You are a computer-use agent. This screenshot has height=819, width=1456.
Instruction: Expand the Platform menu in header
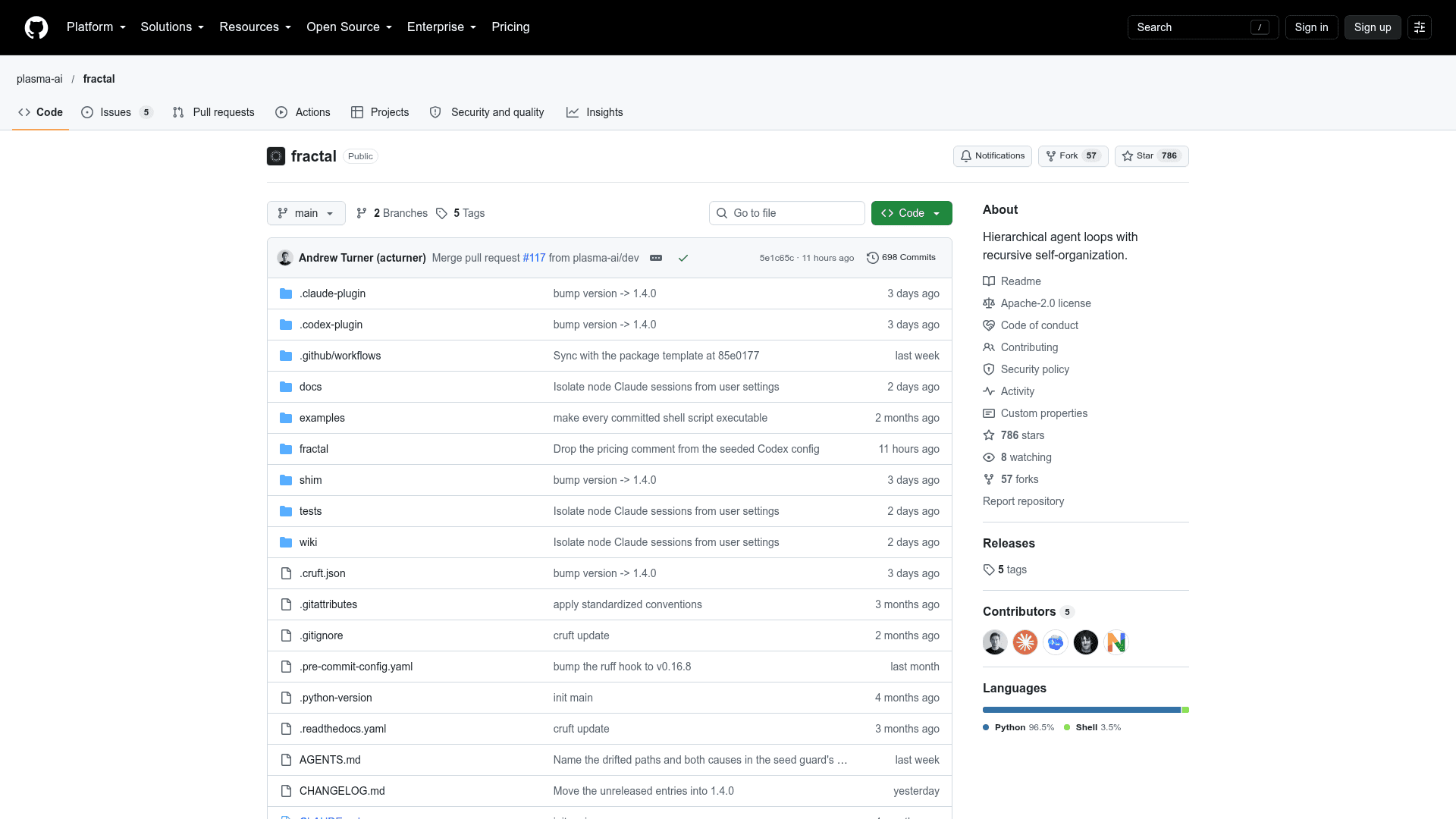(x=96, y=27)
